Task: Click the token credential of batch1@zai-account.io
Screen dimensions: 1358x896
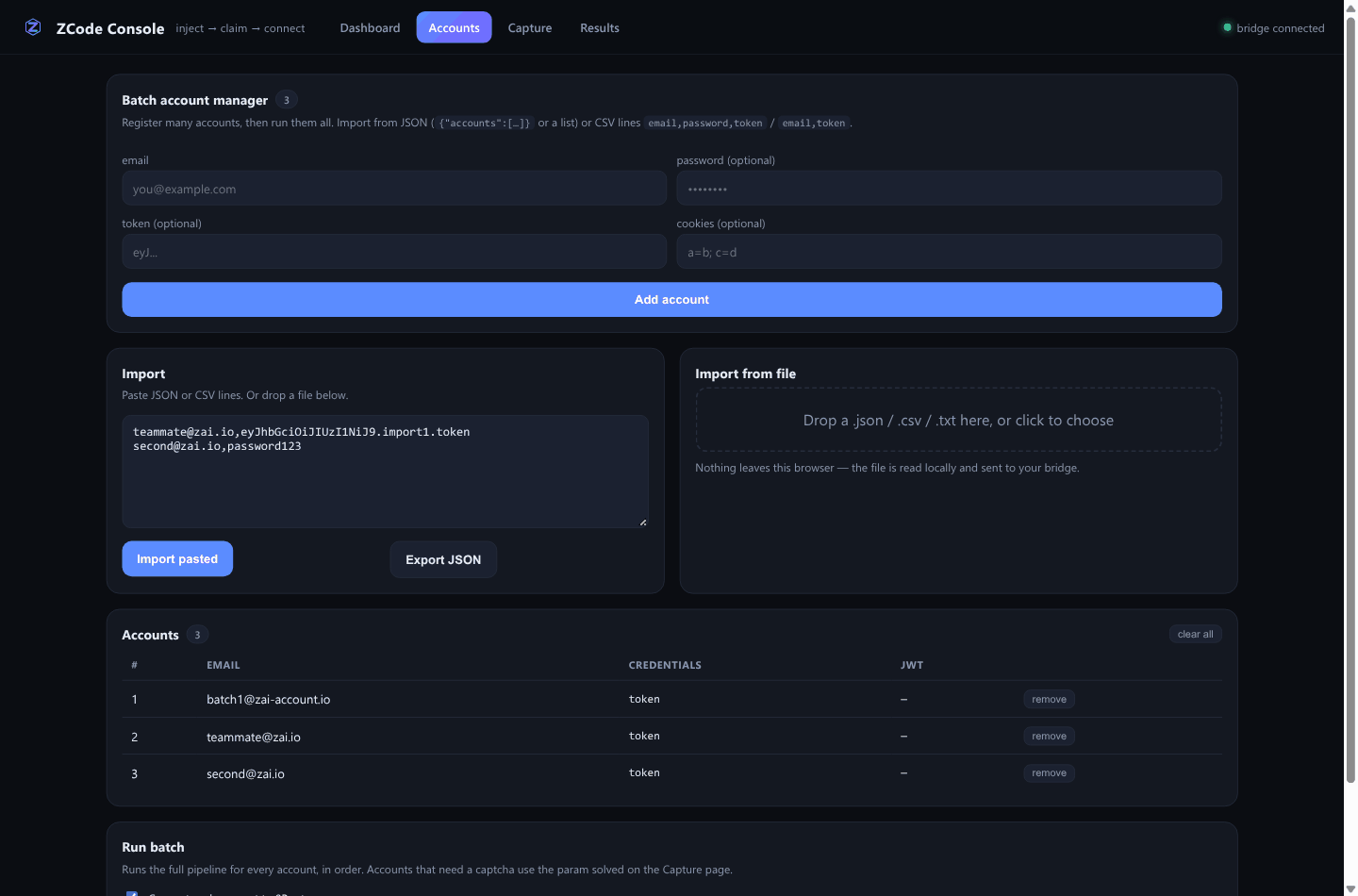Action: click(x=644, y=699)
